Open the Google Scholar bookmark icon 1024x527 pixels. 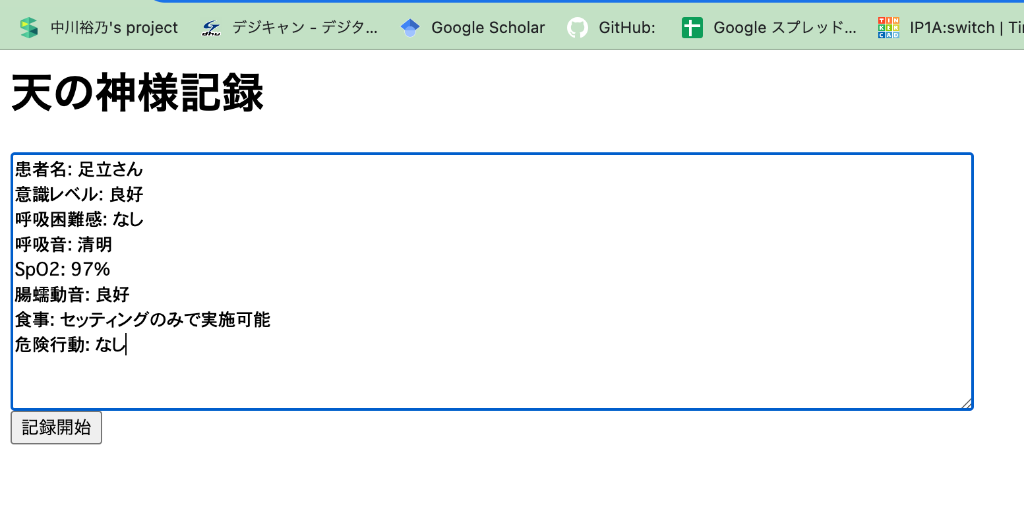[x=410, y=27]
